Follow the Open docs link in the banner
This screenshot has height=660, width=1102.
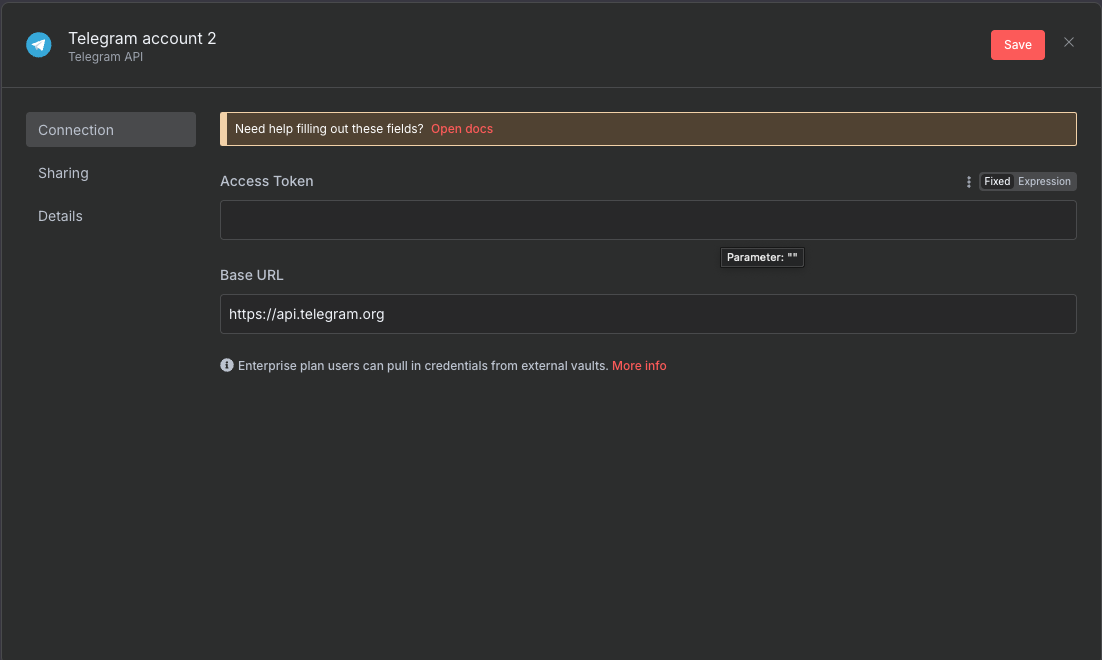(461, 128)
